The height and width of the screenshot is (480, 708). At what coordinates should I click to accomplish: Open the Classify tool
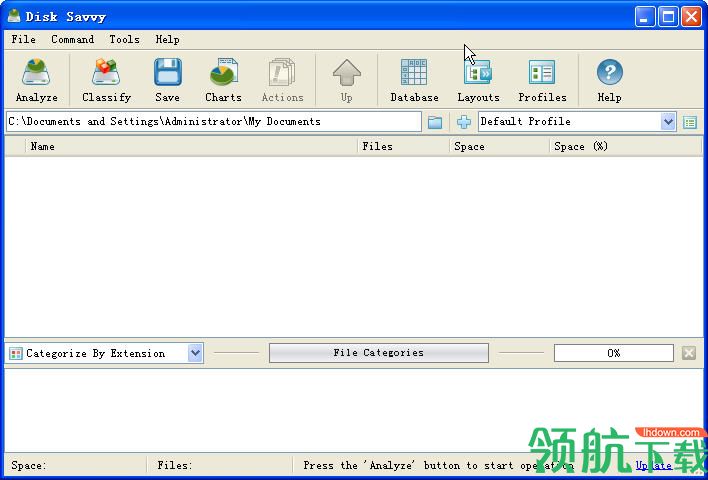click(x=106, y=80)
